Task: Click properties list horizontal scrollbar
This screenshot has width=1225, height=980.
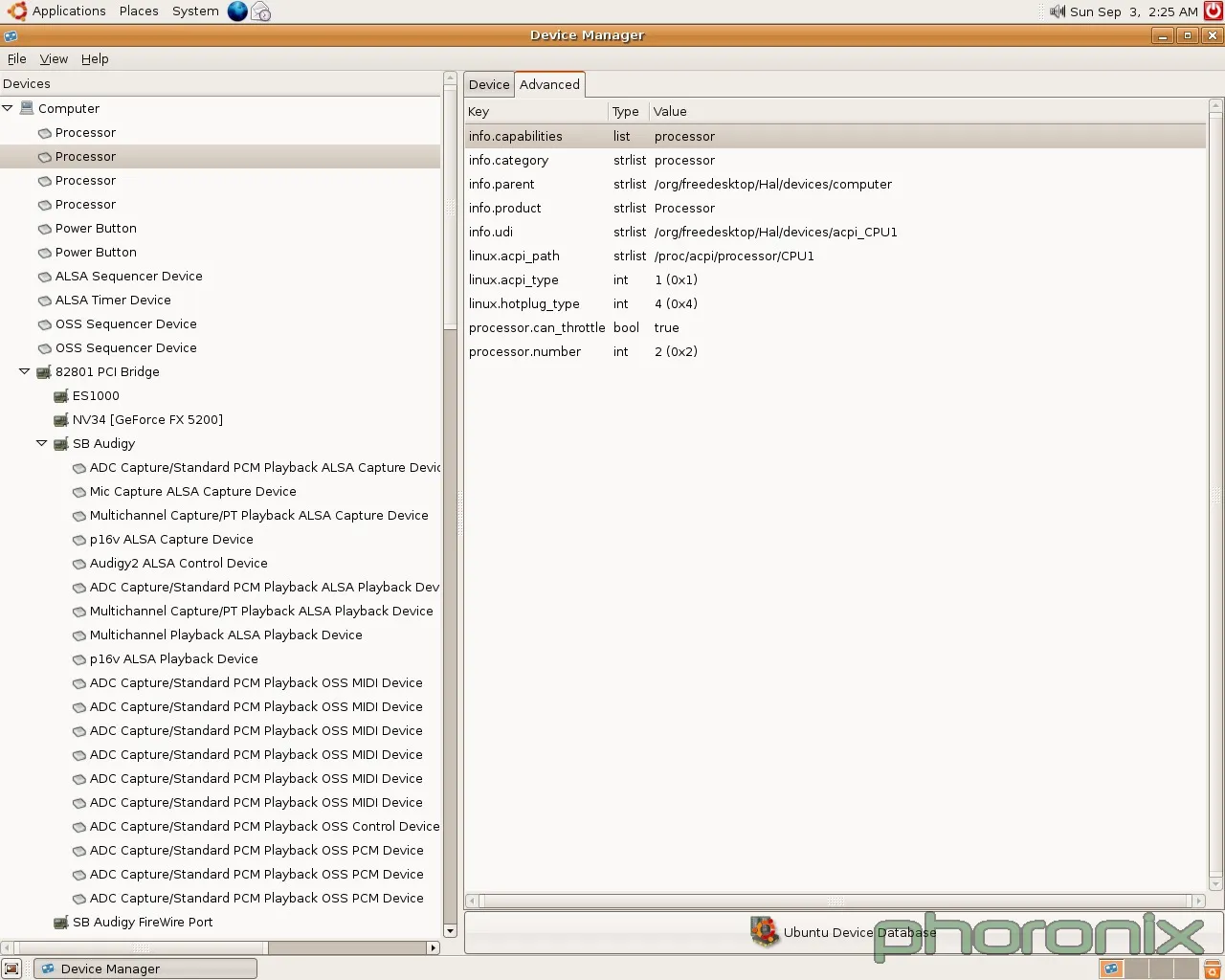Action: 835,901
